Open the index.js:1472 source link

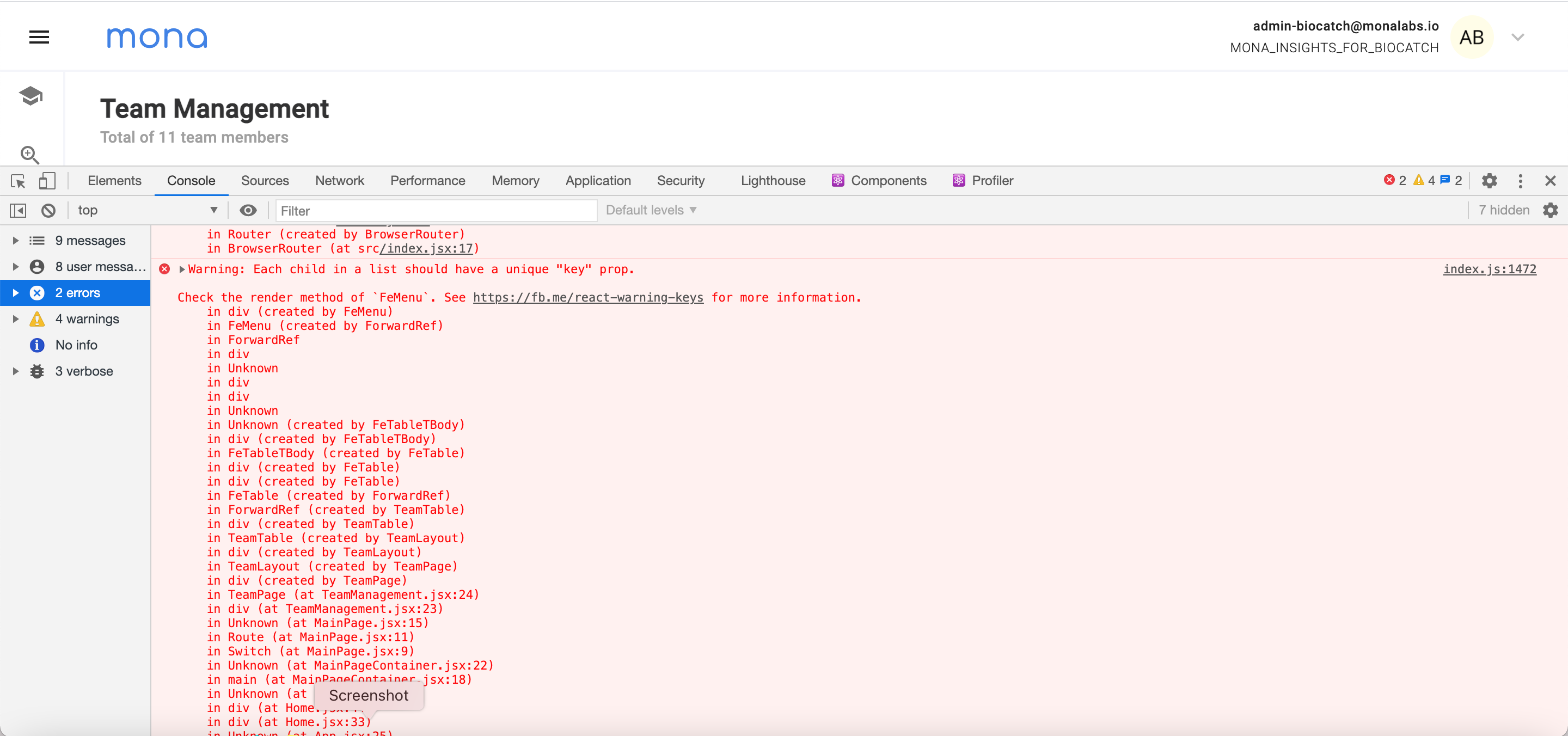click(1490, 268)
